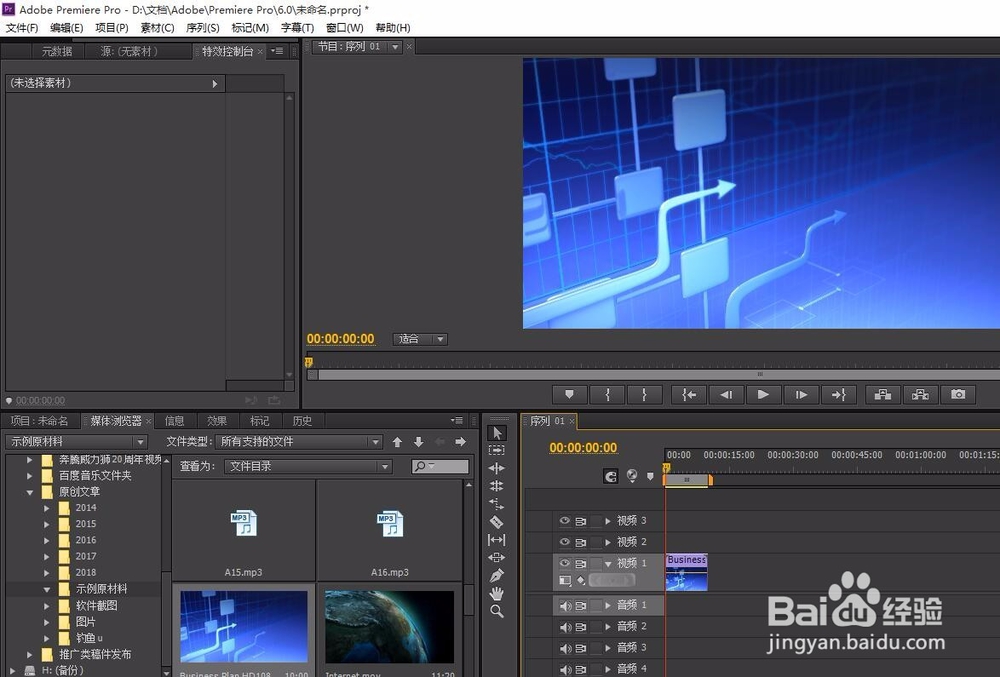Mark Out point in program monitor
This screenshot has height=677, width=1000.
[x=645, y=395]
